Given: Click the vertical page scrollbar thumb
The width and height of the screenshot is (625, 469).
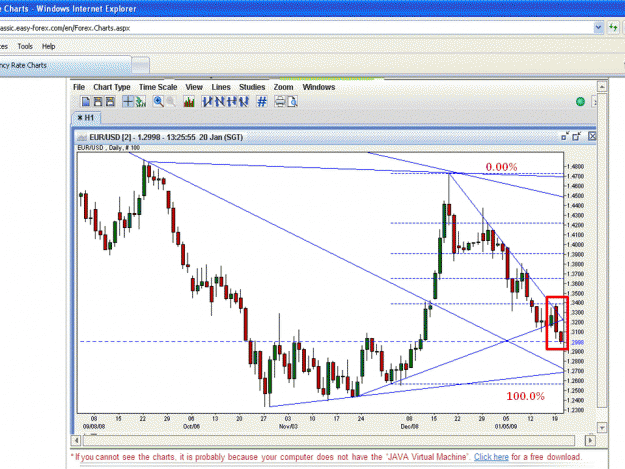Looking at the screenshot, I should (602, 250).
